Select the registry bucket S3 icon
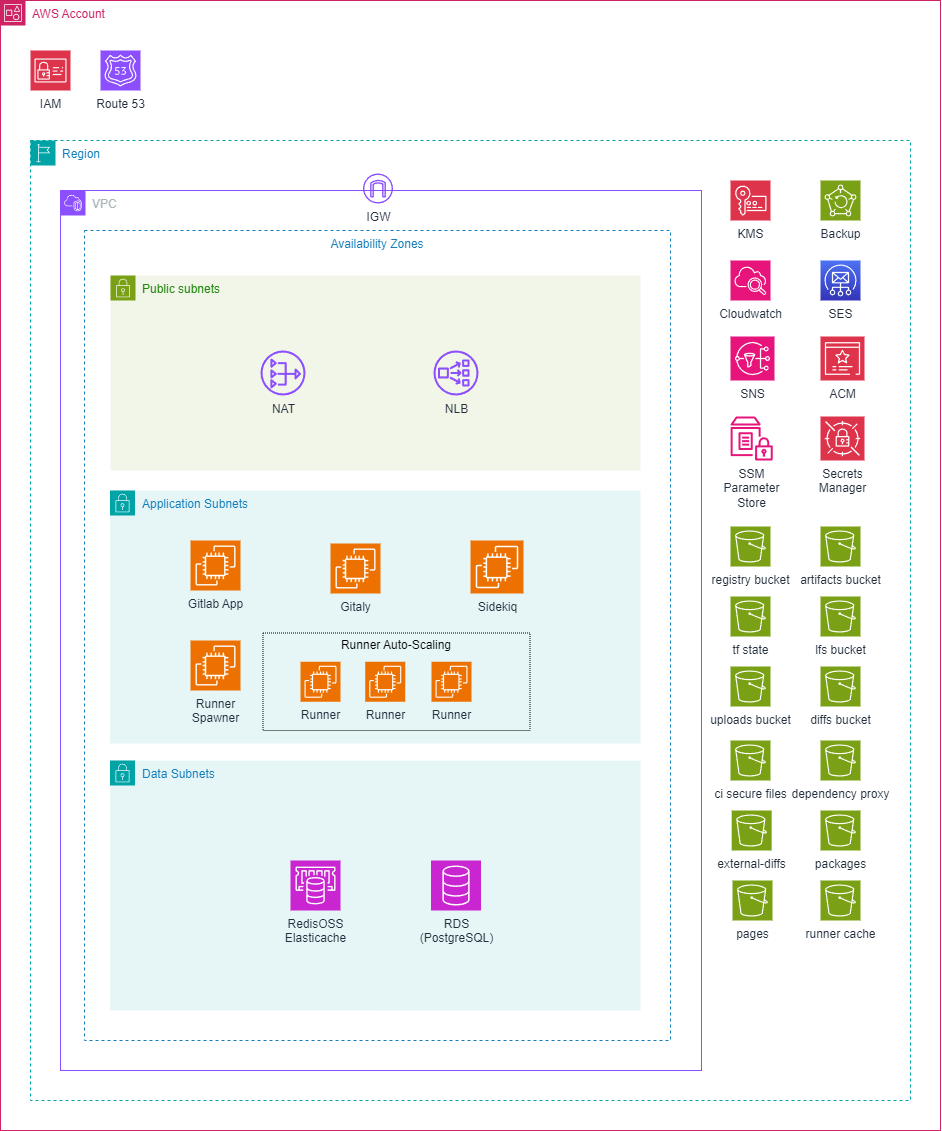The image size is (942, 1131). [x=750, y=547]
